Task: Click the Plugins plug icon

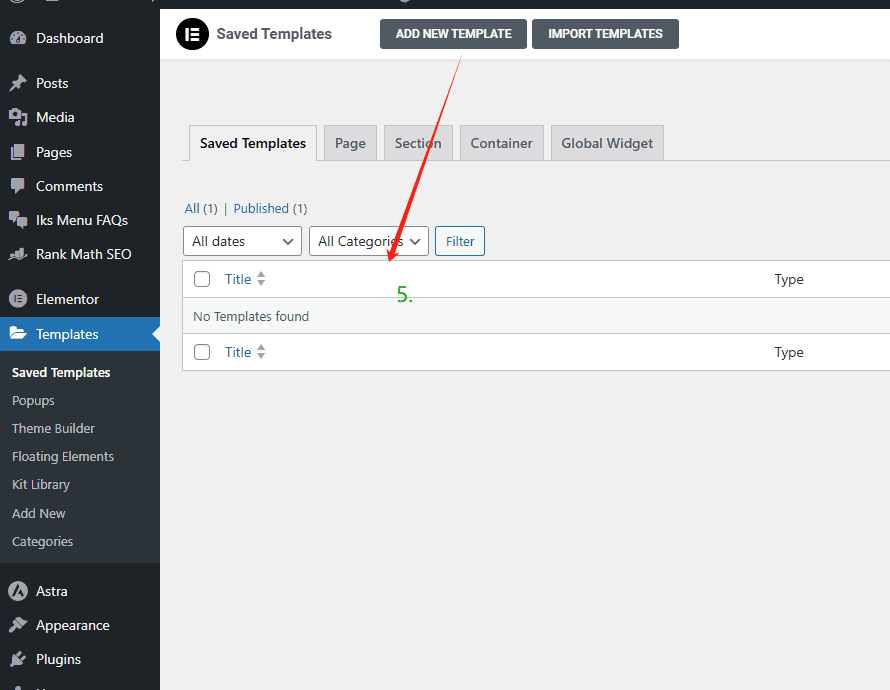Action: coord(18,659)
